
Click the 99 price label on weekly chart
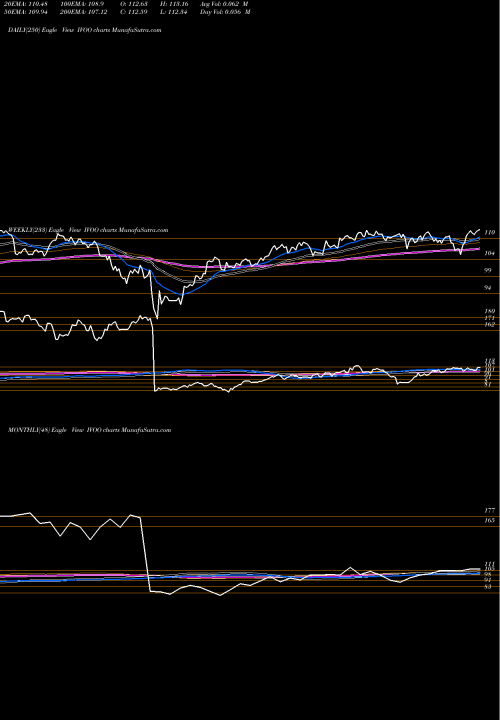coord(488,270)
